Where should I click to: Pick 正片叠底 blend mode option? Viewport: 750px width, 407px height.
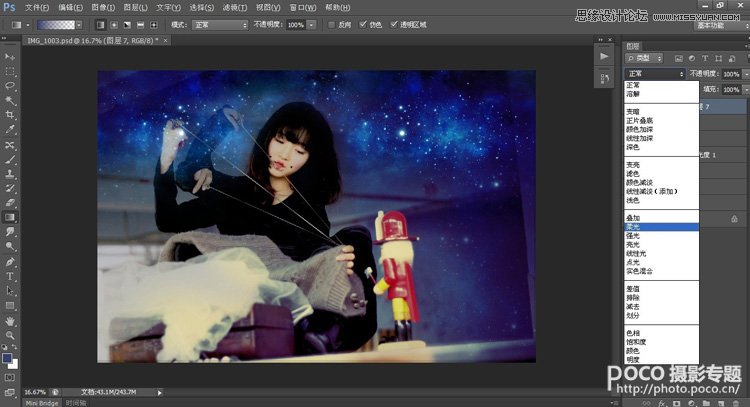[x=640, y=121]
